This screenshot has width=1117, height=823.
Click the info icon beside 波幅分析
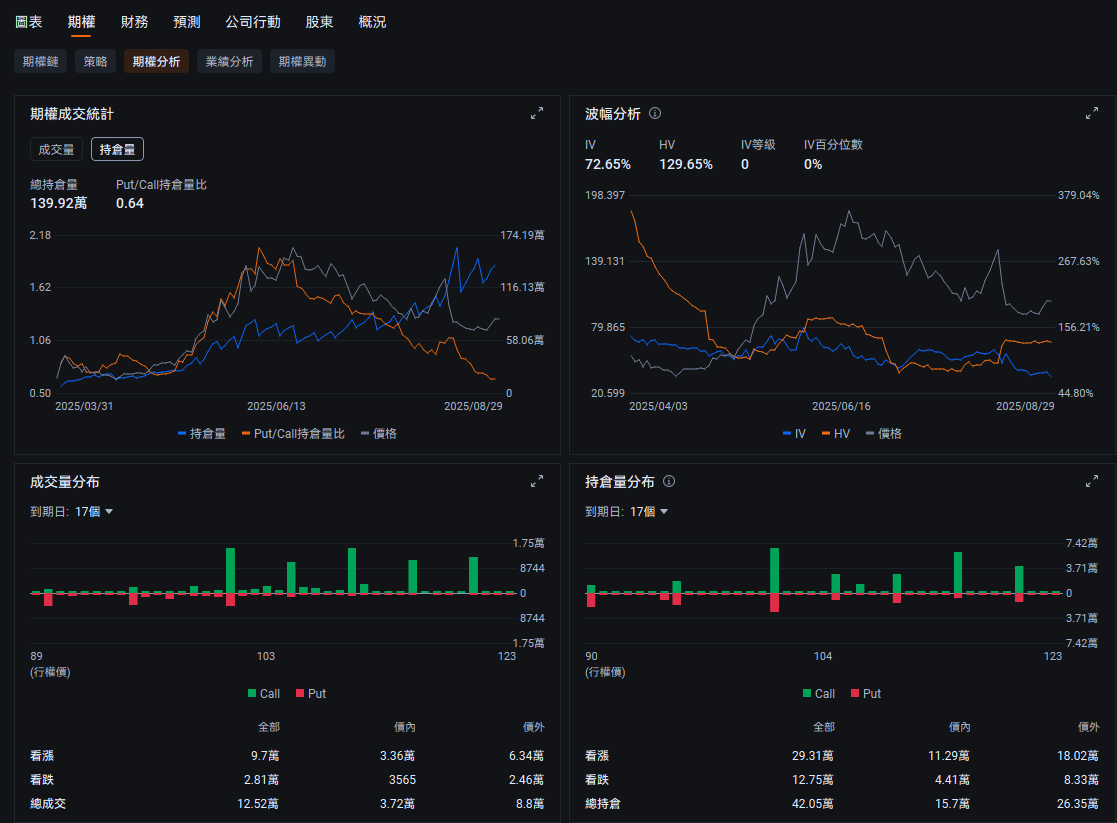(x=655, y=114)
